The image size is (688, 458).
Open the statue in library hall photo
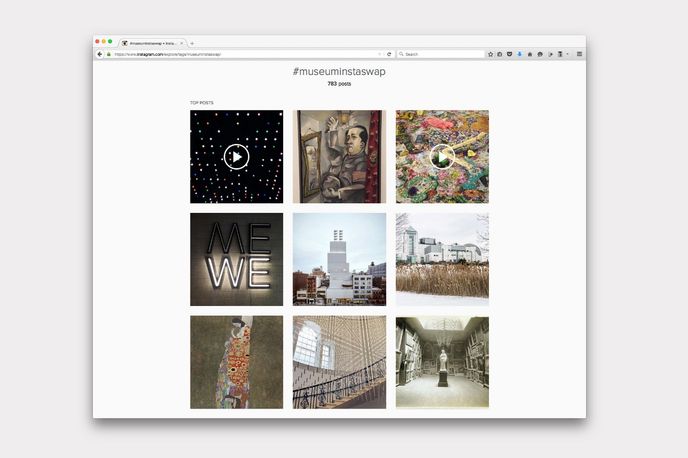click(x=442, y=362)
